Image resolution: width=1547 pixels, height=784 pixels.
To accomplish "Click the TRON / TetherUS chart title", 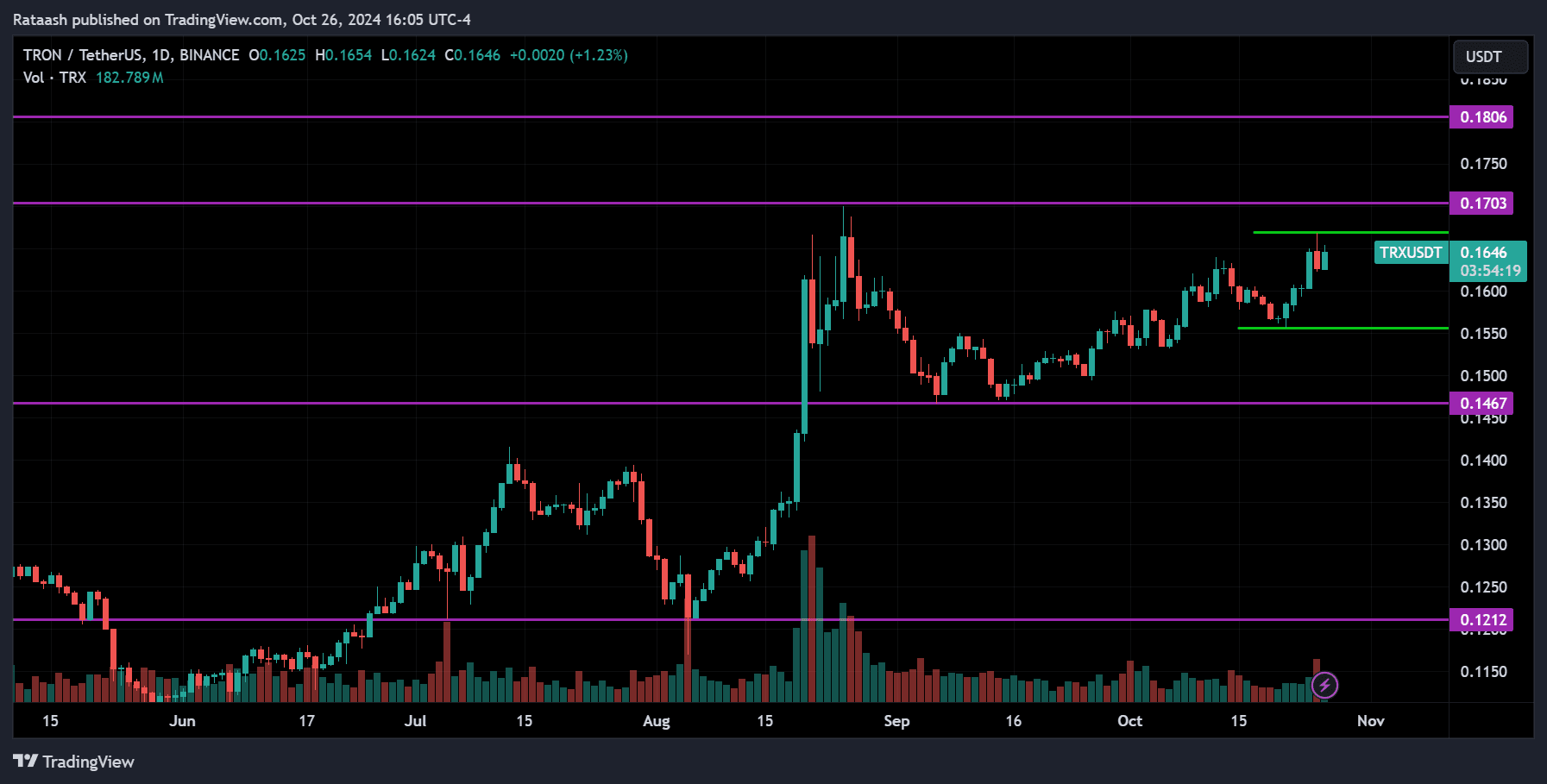I will pos(131,55).
